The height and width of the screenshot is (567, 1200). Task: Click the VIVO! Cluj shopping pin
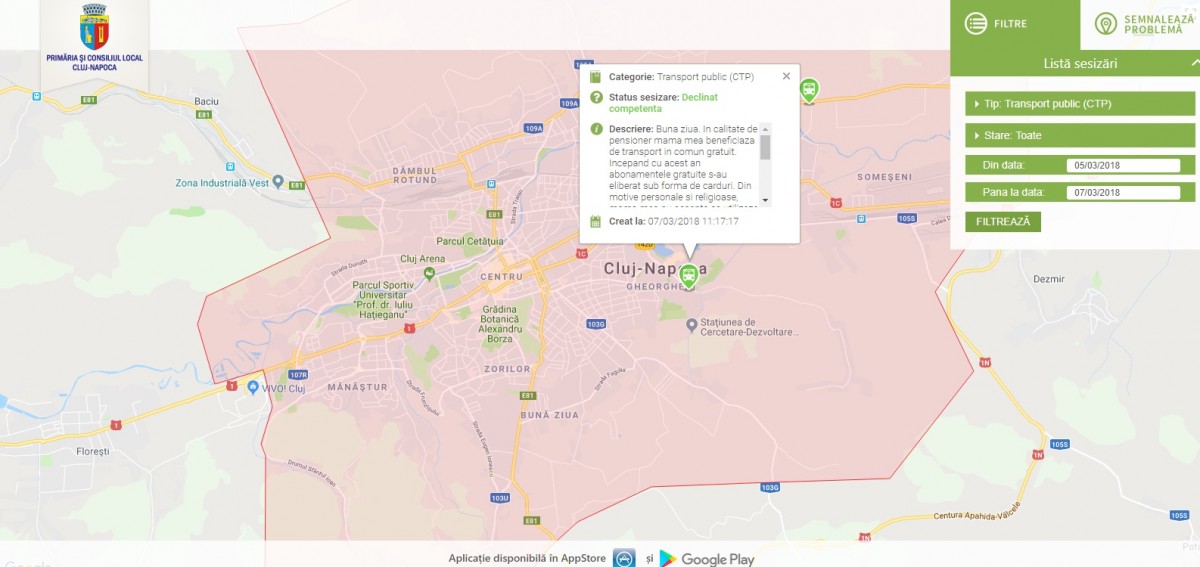pos(253,387)
